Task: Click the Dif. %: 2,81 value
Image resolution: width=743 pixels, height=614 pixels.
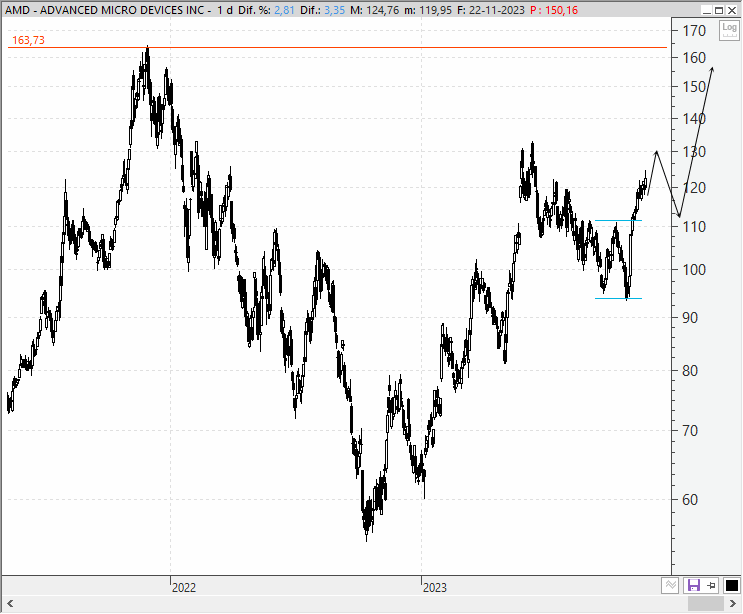Action: 266,10
